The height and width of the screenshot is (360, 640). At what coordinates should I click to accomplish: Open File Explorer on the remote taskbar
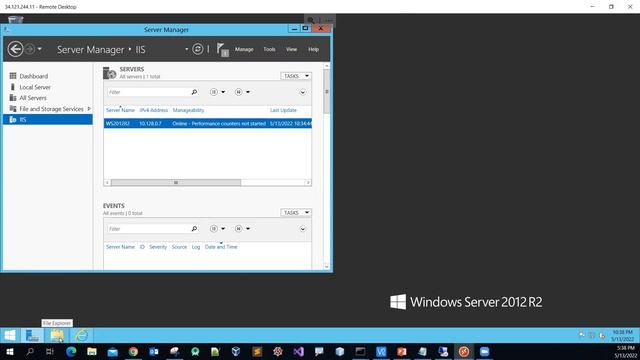click(57, 336)
